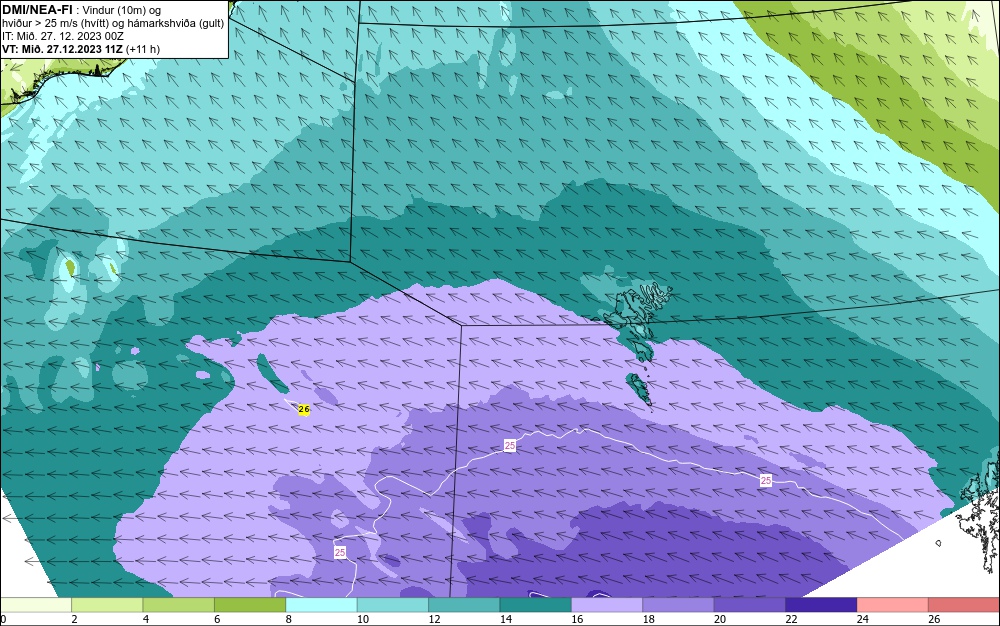Select the 0-2 m/s pale yellow legend swatch
Screen dimensions: 1000x626
coord(36,605)
